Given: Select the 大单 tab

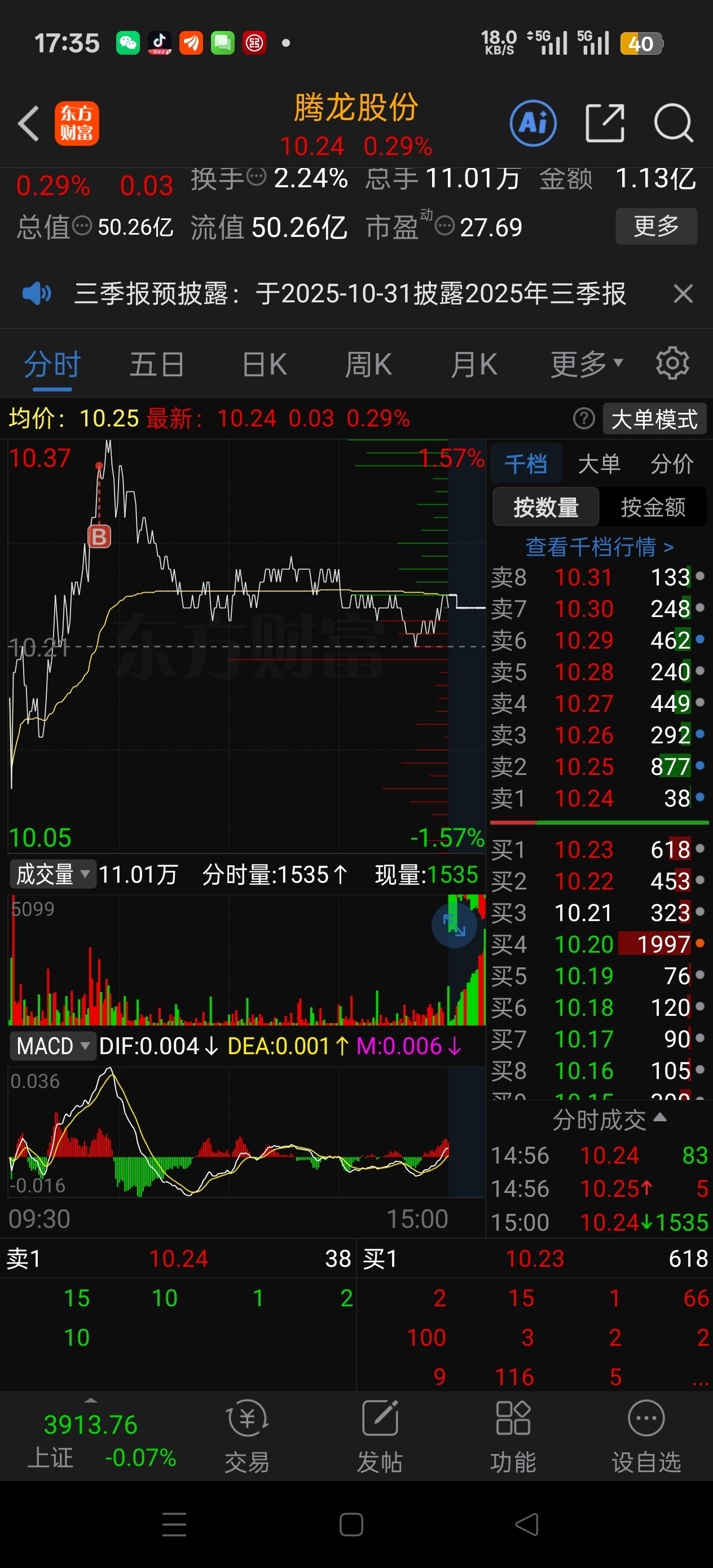Looking at the screenshot, I should pyautogui.click(x=598, y=464).
